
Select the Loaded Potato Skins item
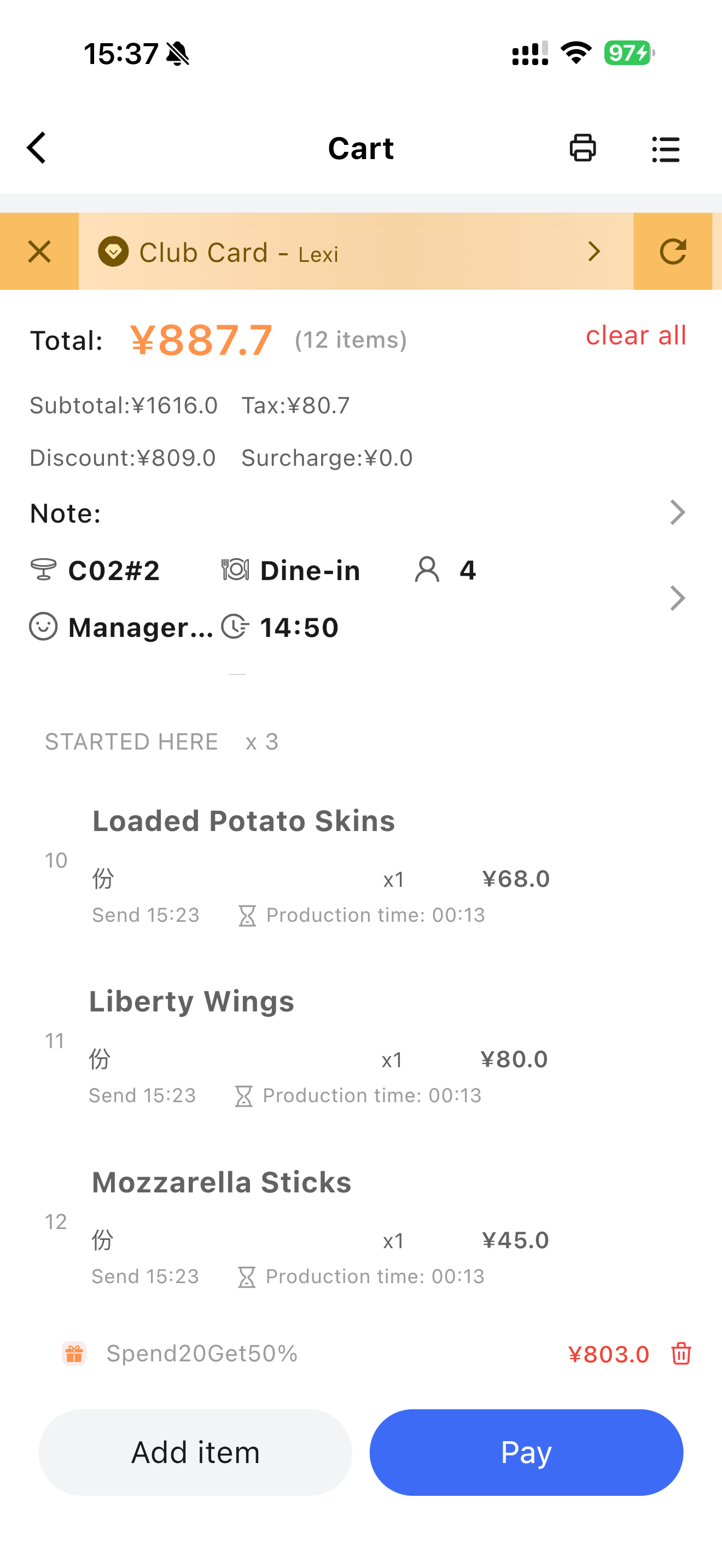coord(243,821)
